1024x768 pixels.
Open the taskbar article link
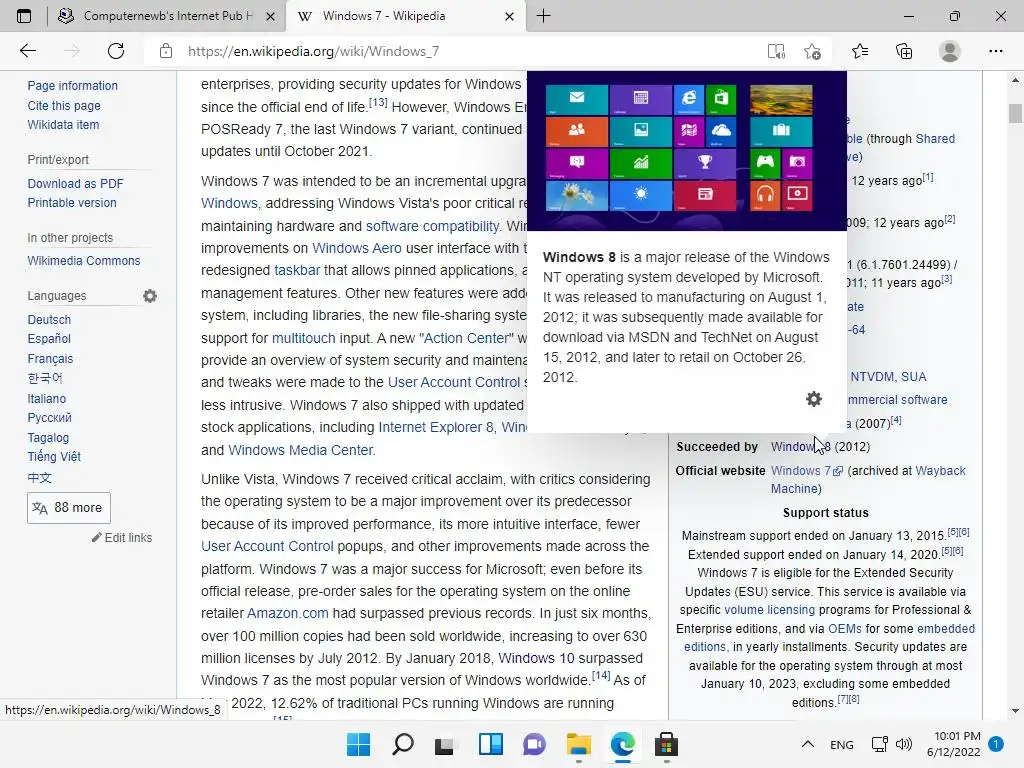pos(297,270)
